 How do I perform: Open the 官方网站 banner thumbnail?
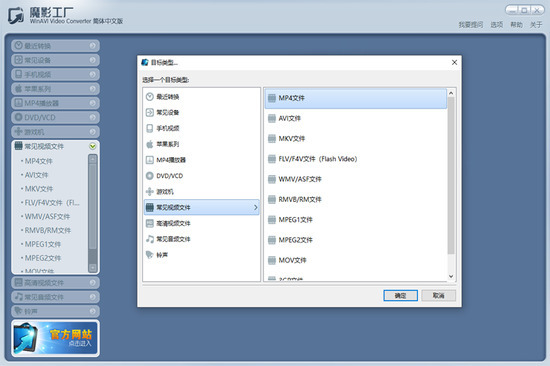click(x=55, y=338)
